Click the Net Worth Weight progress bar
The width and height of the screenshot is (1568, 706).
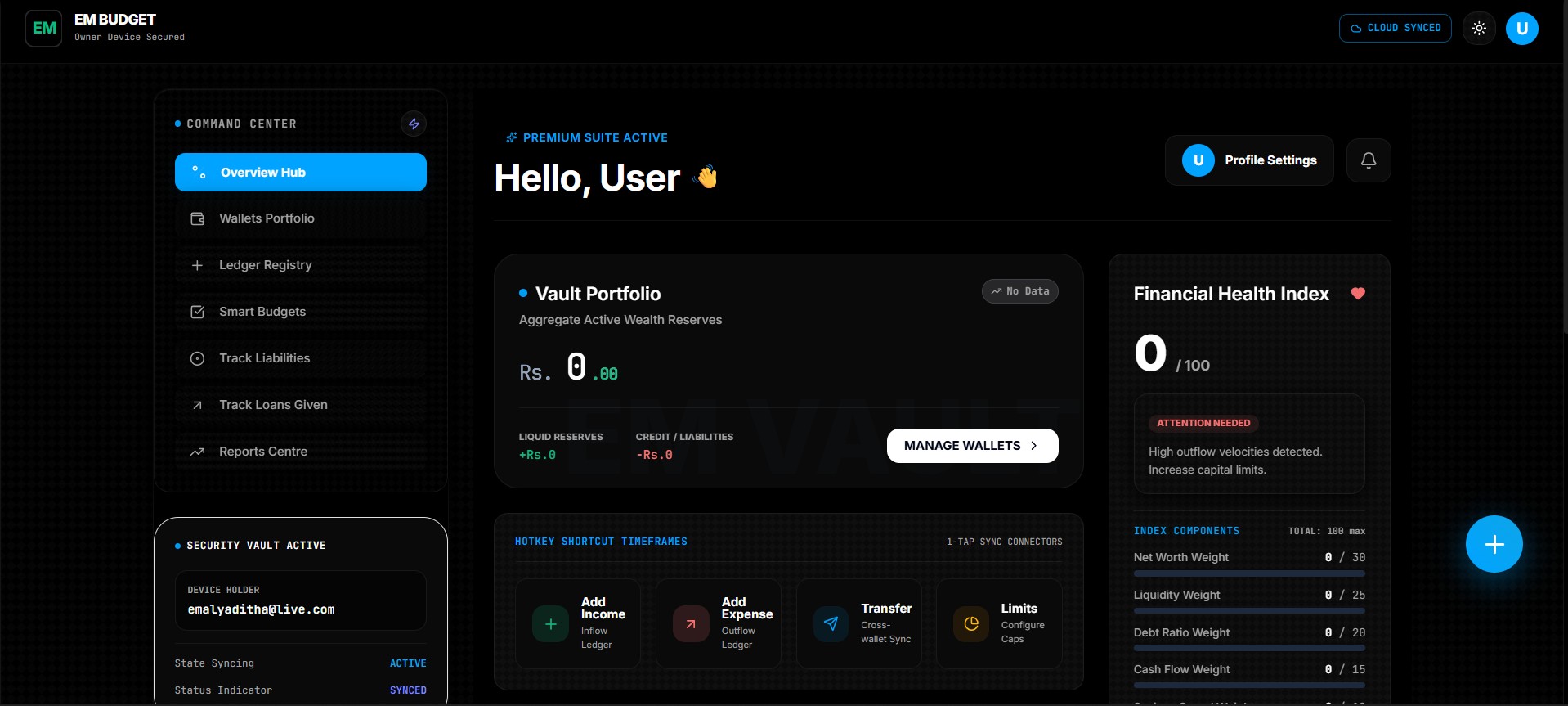[1249, 573]
